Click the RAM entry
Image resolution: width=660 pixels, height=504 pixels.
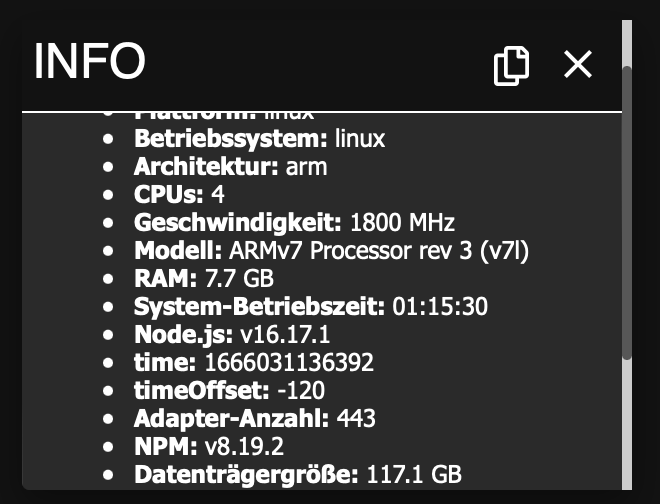204,278
